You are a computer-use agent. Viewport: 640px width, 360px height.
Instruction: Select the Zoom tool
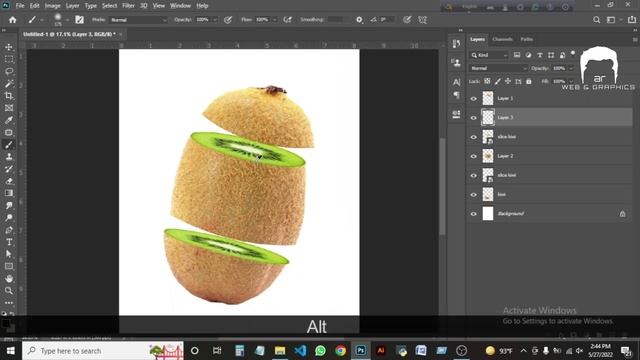[9, 291]
